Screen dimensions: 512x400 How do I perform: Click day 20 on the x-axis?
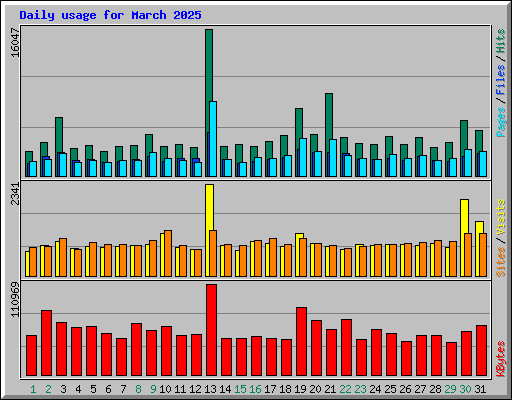315,389
